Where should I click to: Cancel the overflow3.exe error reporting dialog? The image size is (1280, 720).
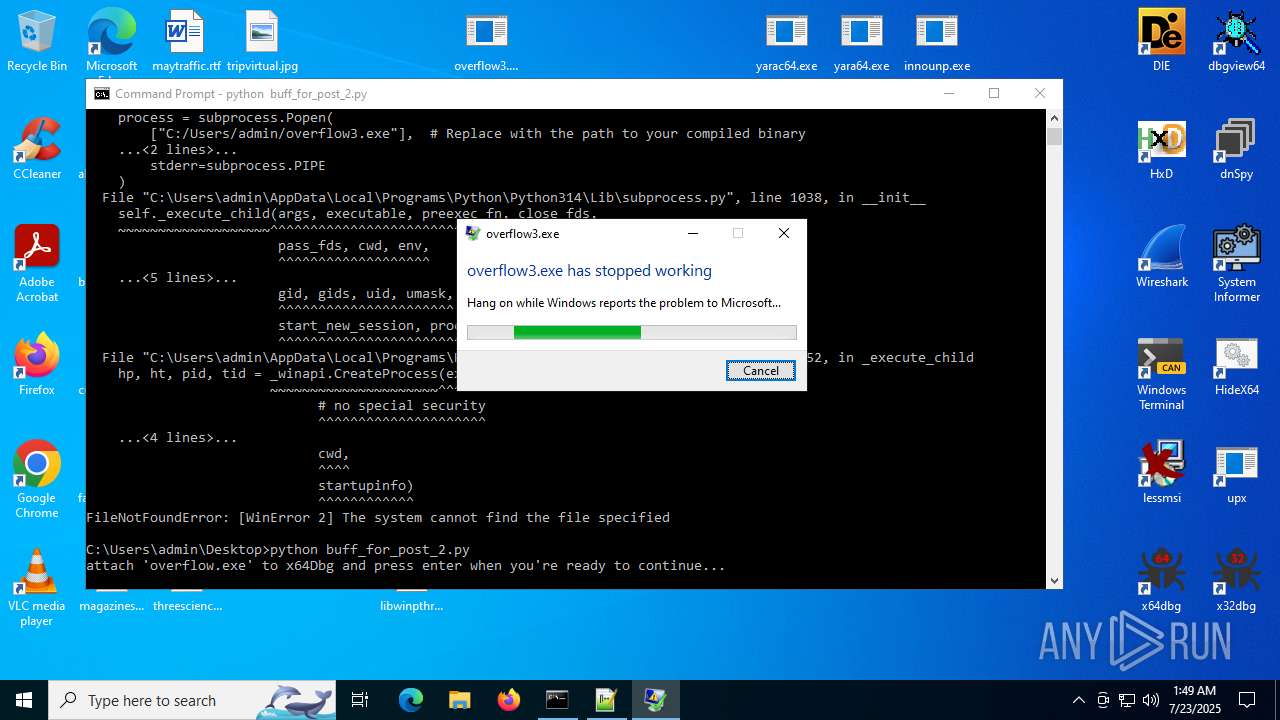click(x=760, y=370)
